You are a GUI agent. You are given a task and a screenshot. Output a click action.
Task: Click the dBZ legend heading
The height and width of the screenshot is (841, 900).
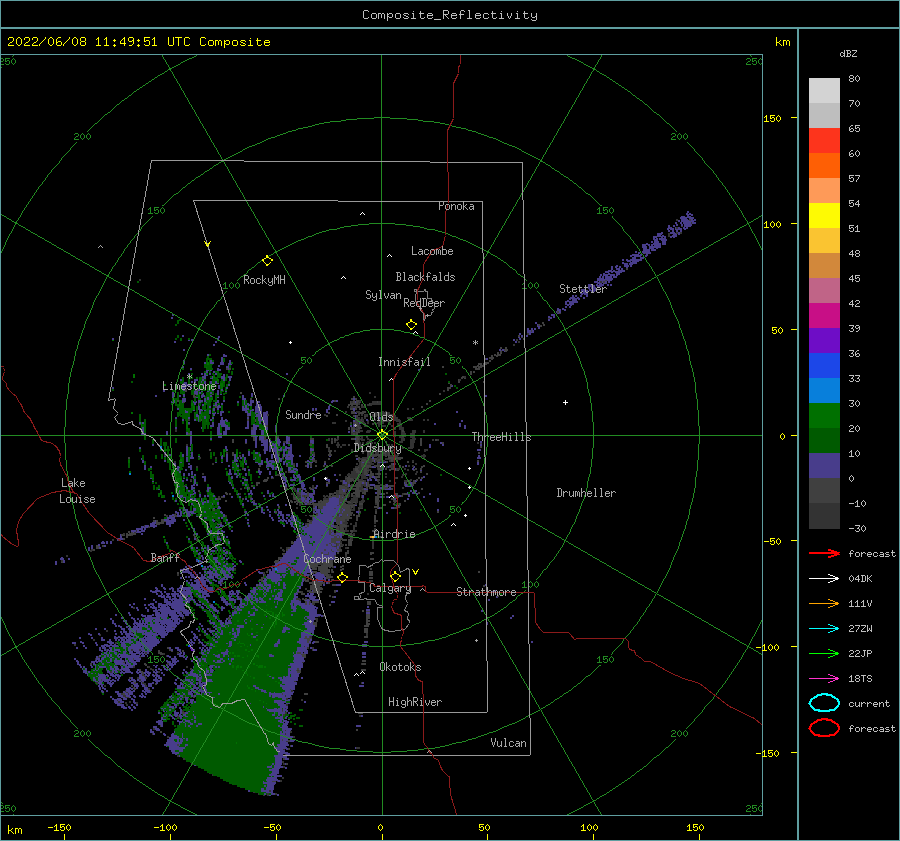tap(848, 54)
